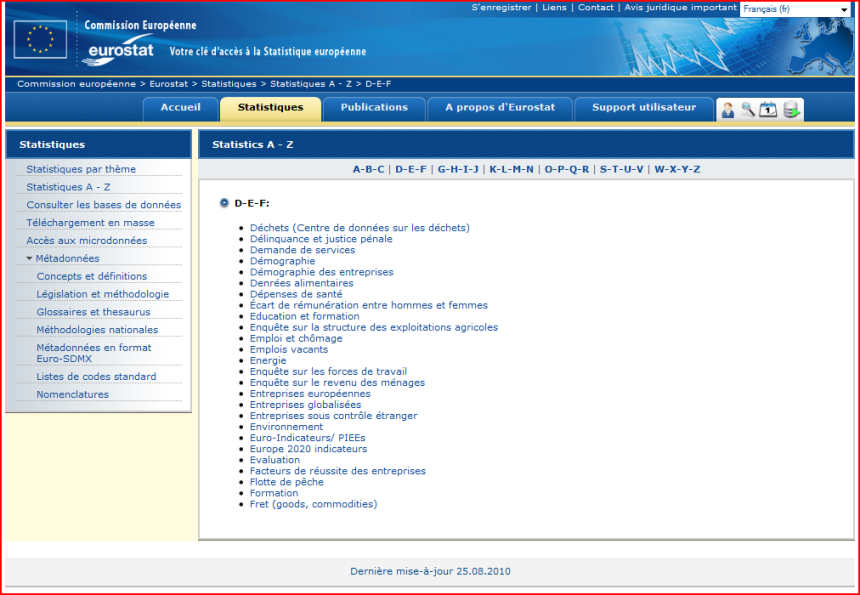The height and width of the screenshot is (595, 860).
Task: Open Entreprises sous contrôle étranger
Action: click(x=333, y=416)
